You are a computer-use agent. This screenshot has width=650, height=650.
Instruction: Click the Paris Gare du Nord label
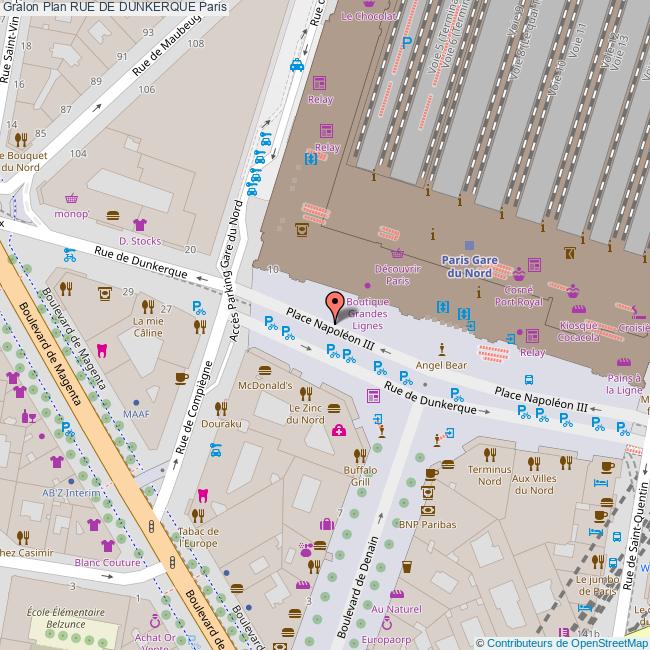(x=469, y=267)
